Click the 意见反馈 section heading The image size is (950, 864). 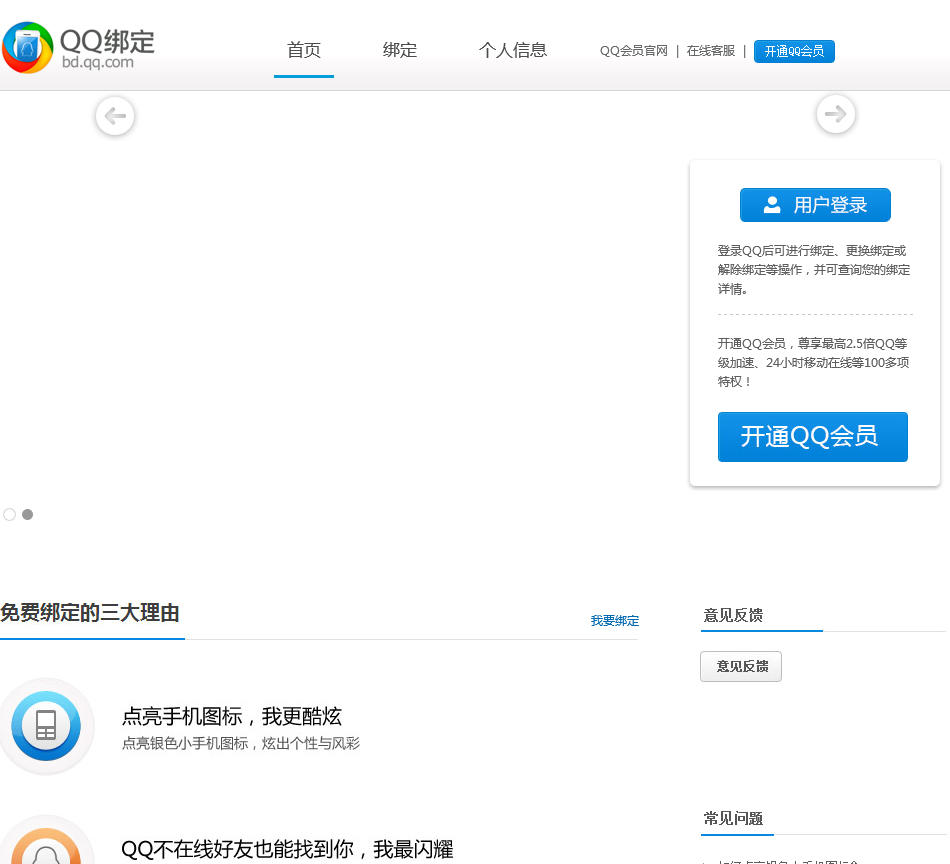[x=733, y=616]
